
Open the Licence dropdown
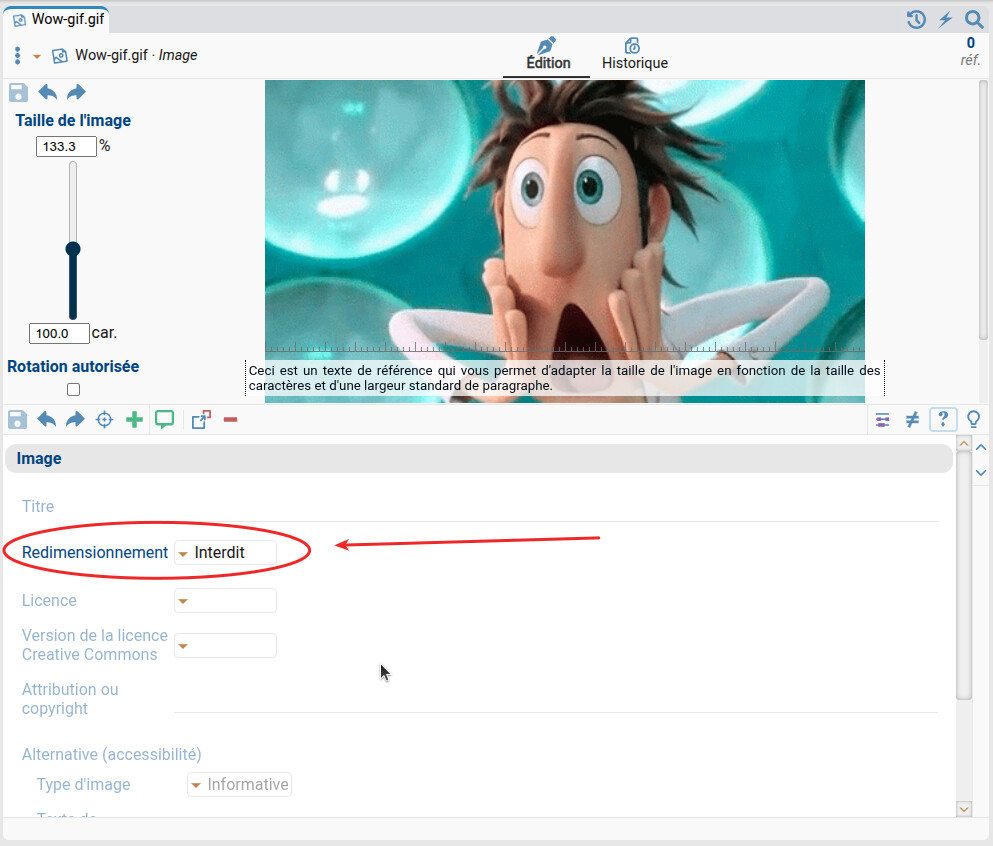tap(225, 601)
